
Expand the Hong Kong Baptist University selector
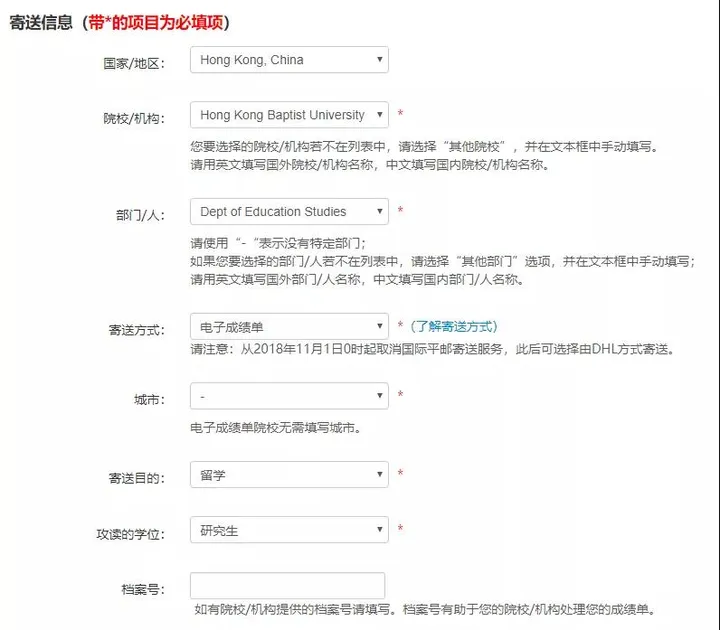coord(290,115)
